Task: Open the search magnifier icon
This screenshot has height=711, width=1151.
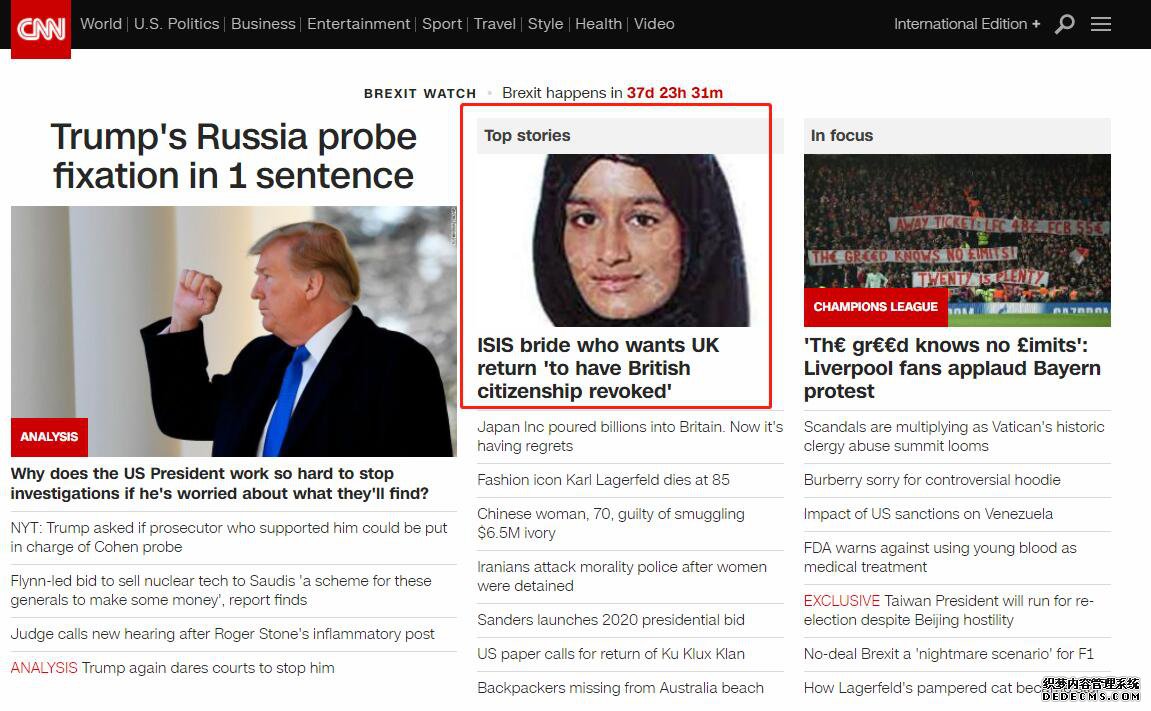Action: [1064, 24]
